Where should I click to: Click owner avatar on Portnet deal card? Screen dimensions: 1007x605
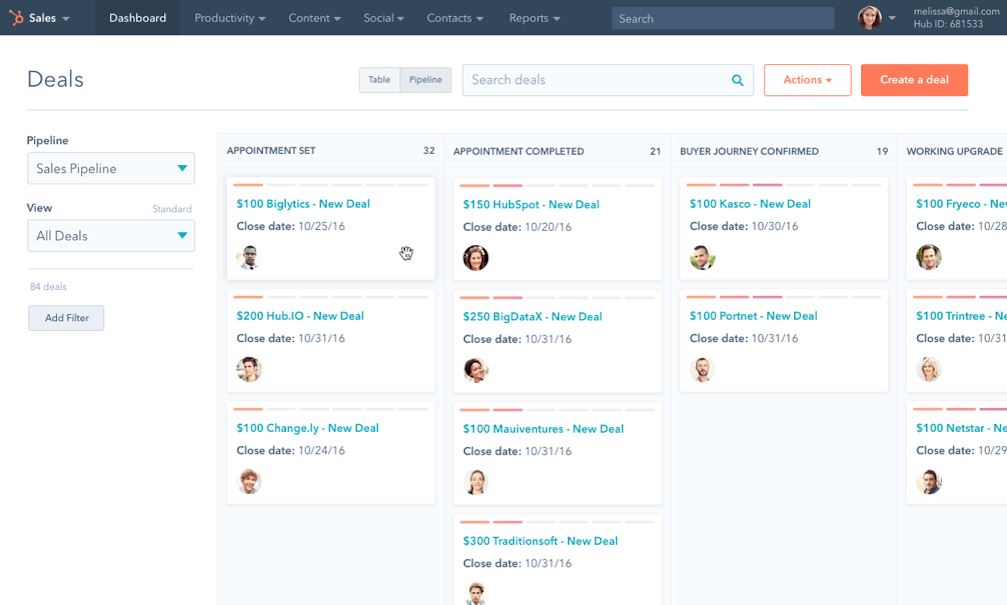(x=702, y=369)
